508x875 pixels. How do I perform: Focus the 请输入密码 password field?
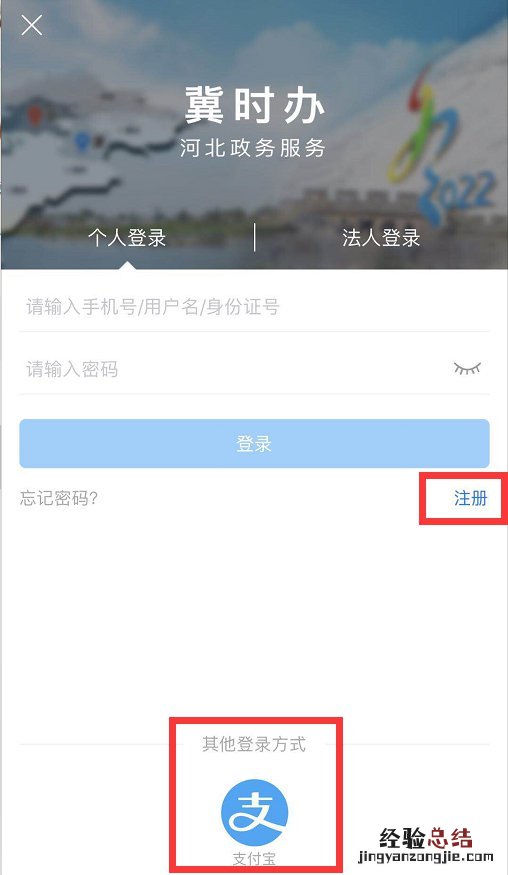tap(234, 369)
